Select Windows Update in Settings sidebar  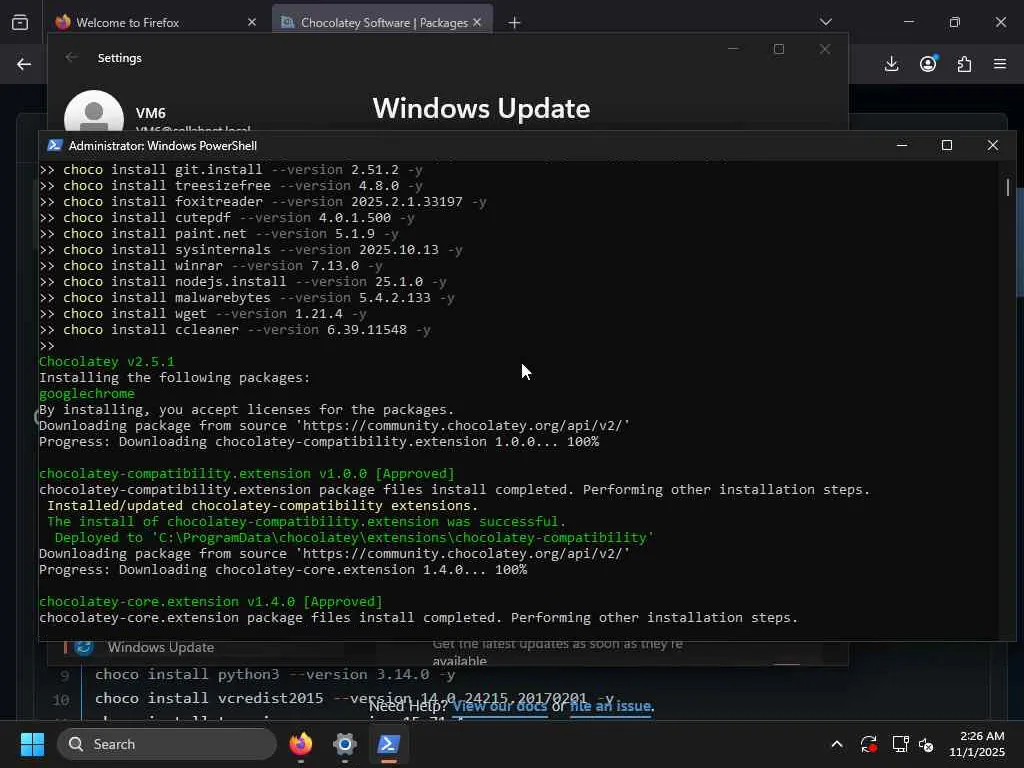point(161,647)
